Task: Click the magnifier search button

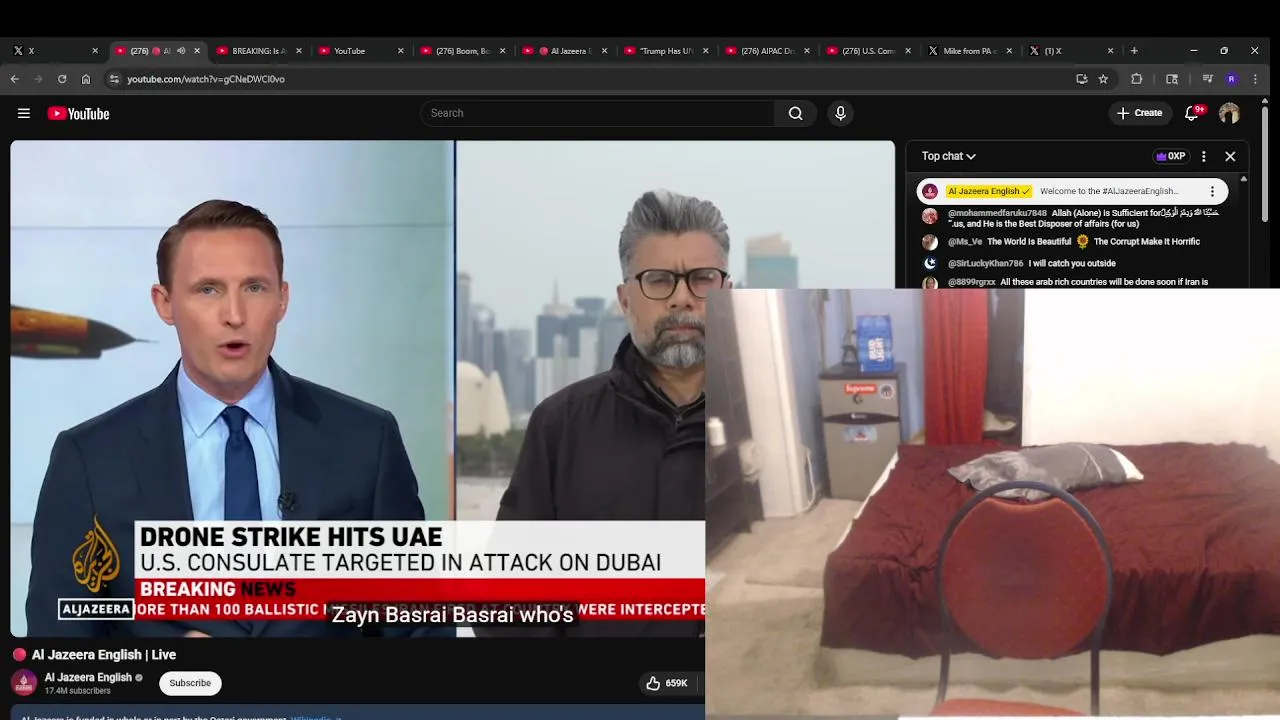Action: click(795, 113)
